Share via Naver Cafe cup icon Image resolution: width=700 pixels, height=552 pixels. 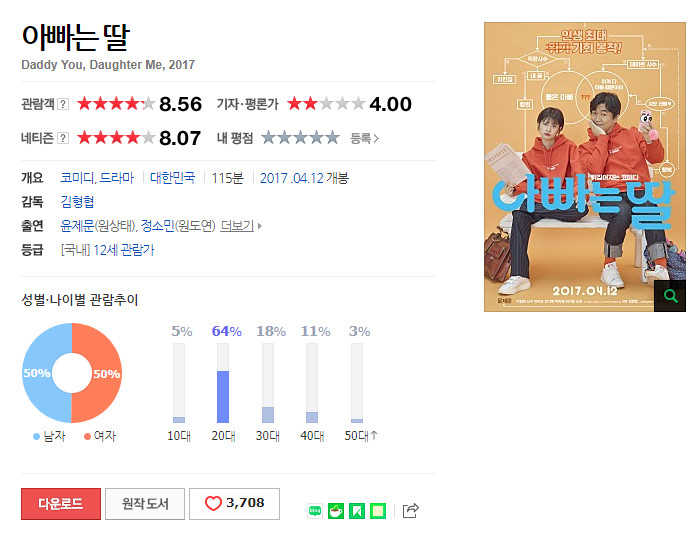coord(336,511)
